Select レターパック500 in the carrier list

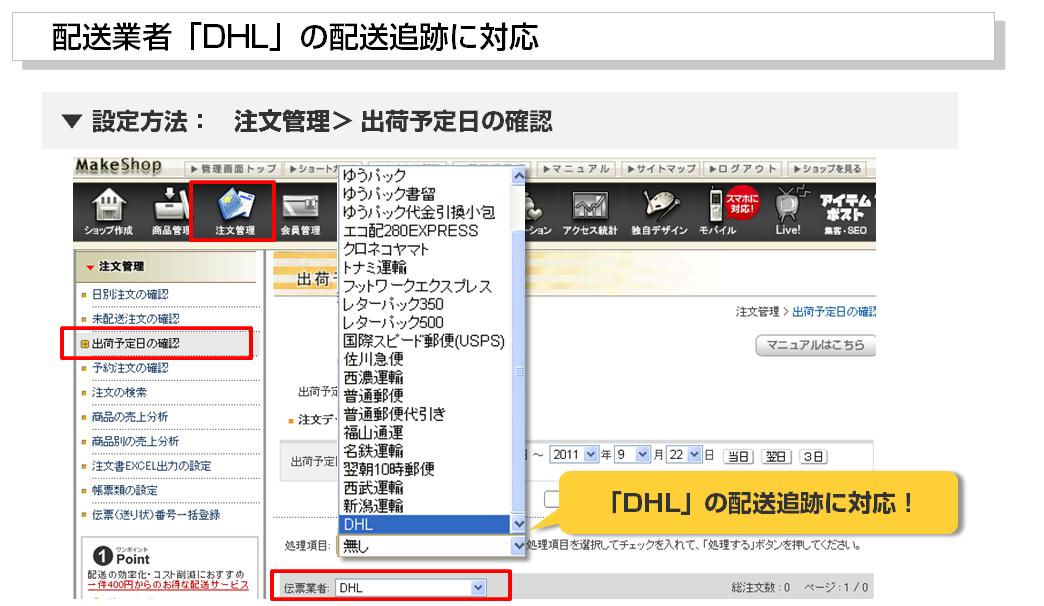[x=426, y=323]
